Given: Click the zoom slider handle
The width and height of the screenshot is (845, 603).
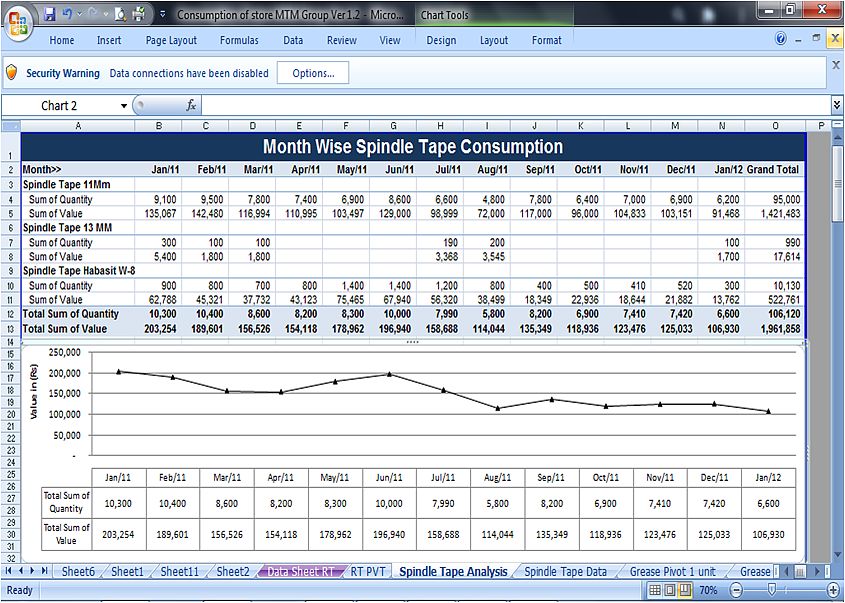Looking at the screenshot, I should pyautogui.click(x=772, y=590).
